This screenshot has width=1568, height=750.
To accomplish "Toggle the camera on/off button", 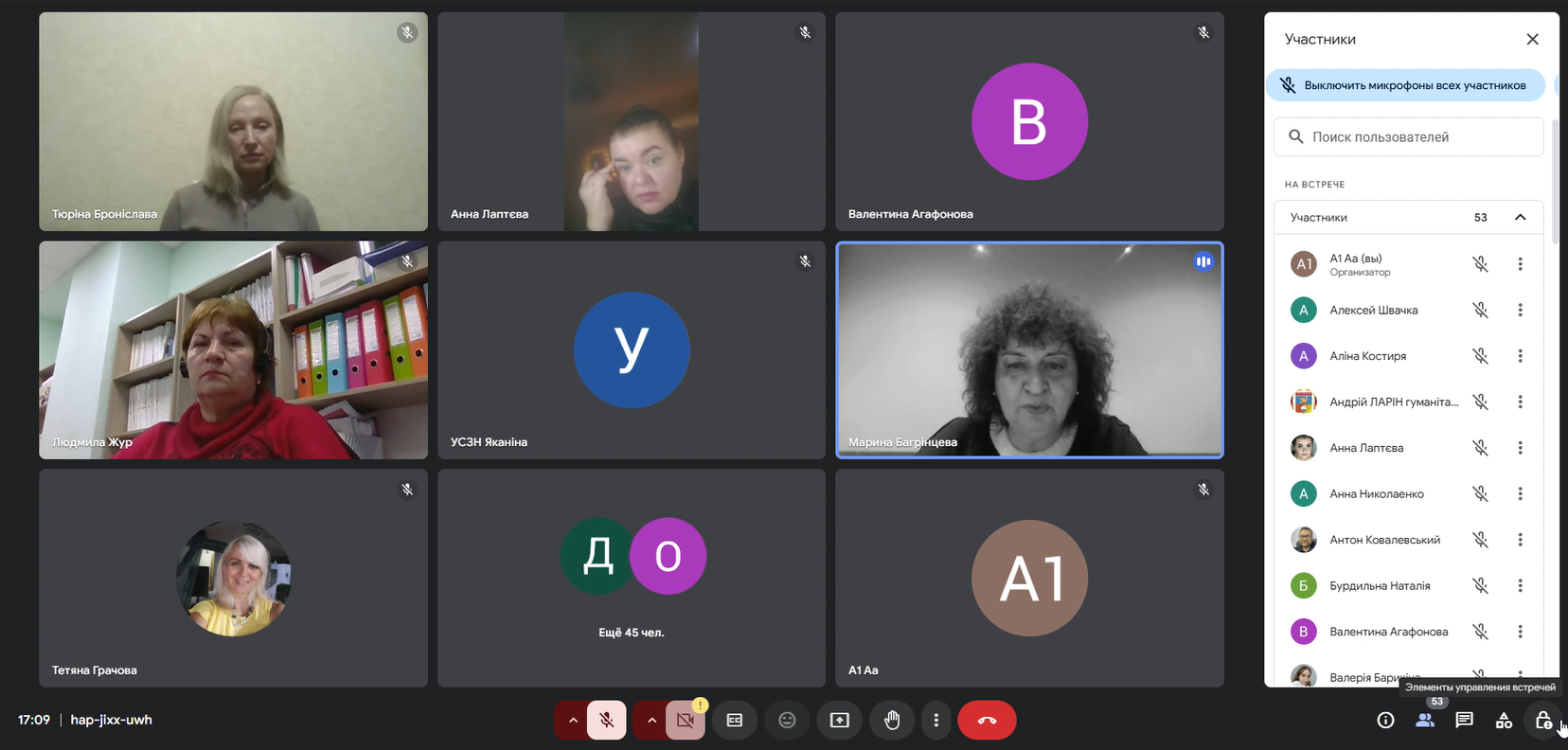I will [x=686, y=721].
